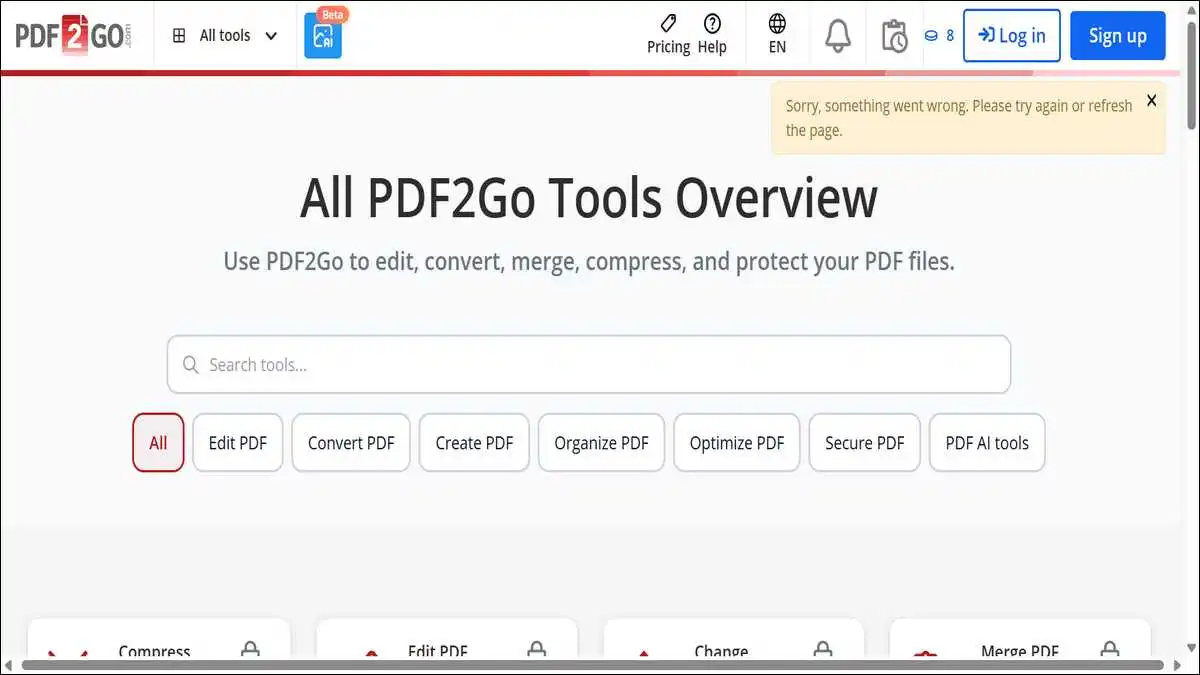Click the PDF2Go logo
1200x675 pixels.
pyautogui.click(x=72, y=35)
